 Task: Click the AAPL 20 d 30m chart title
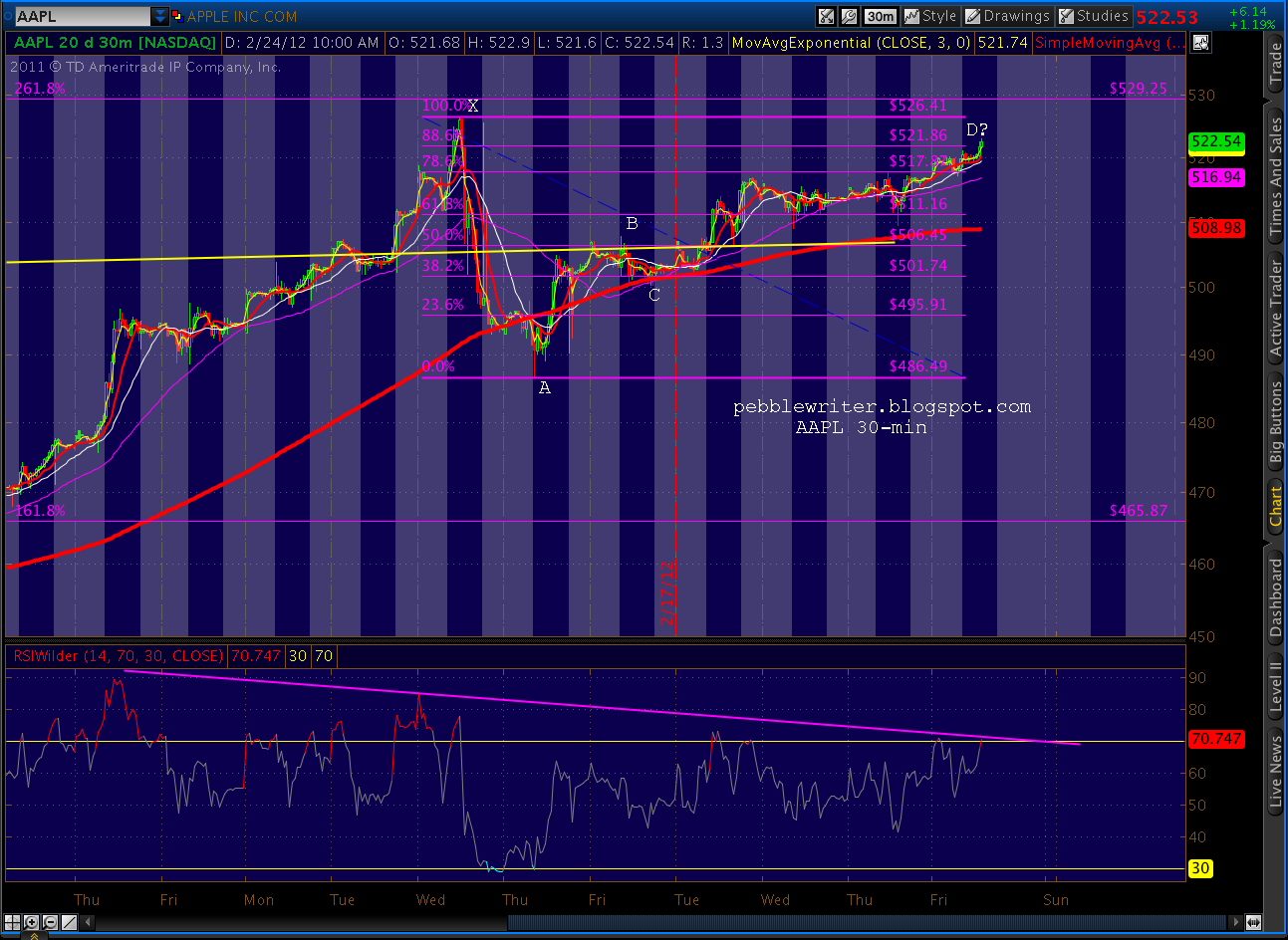click(115, 42)
